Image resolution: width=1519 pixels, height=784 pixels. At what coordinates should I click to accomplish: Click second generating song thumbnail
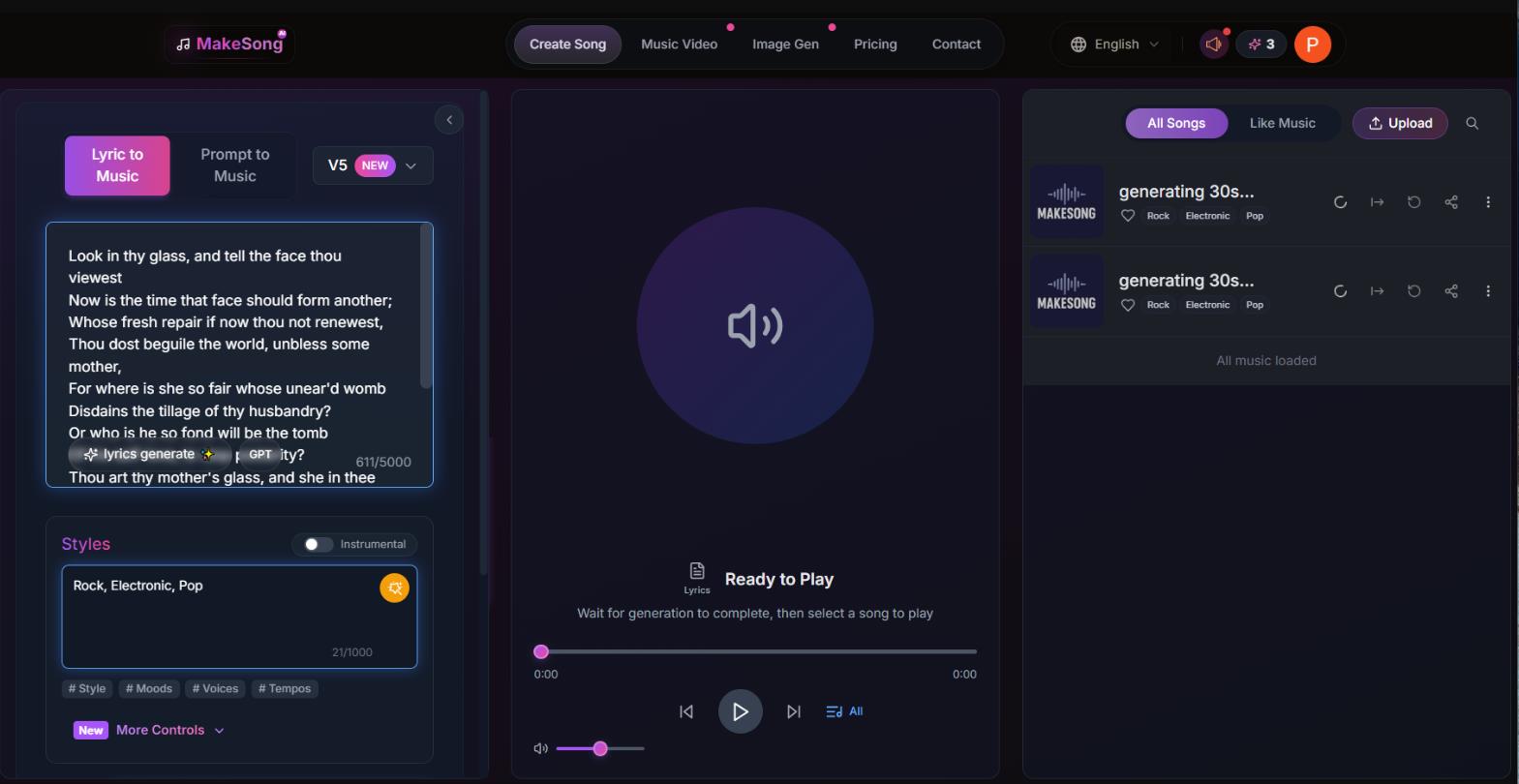pos(1066,290)
